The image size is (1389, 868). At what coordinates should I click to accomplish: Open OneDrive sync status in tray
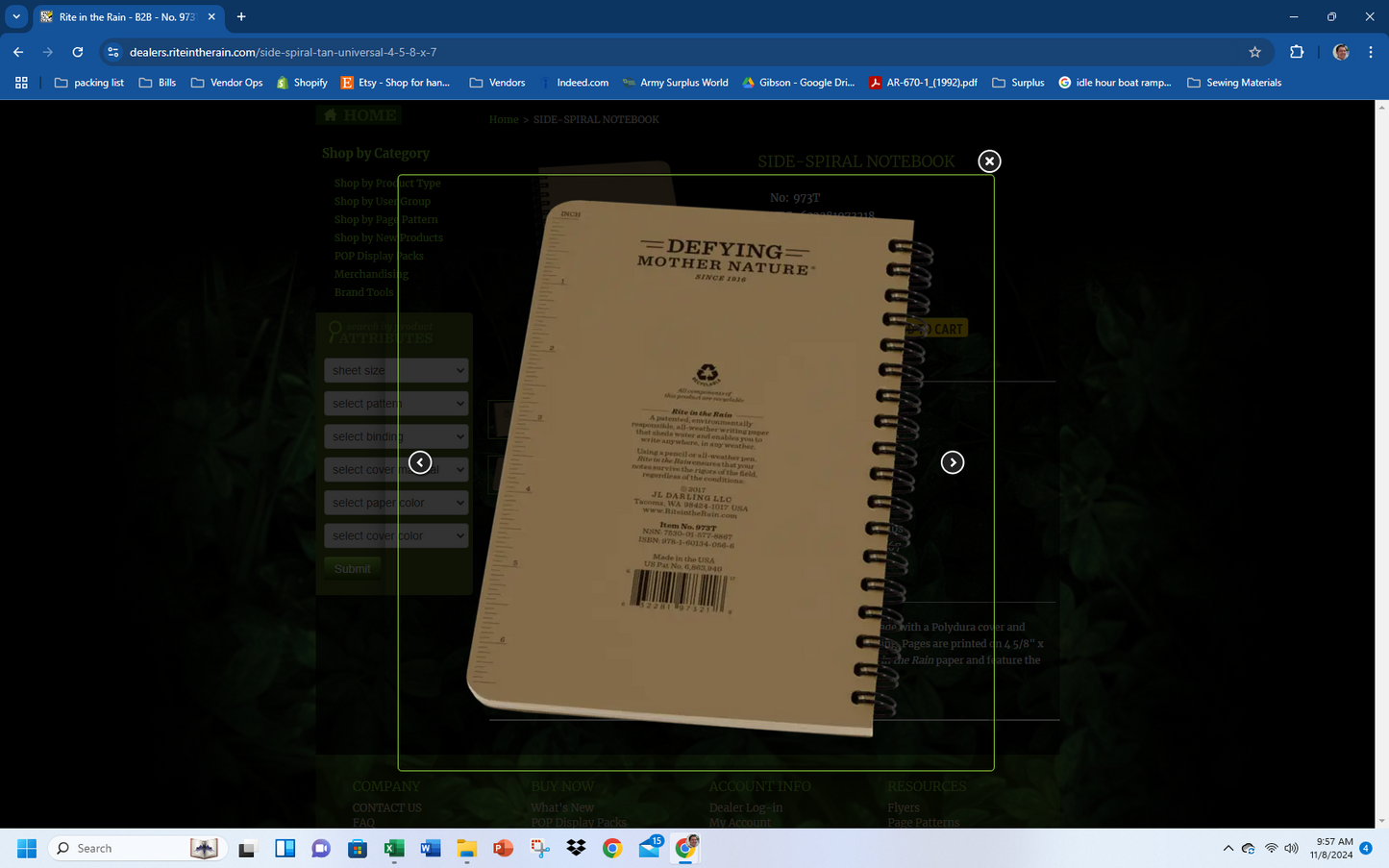pos(1249,848)
